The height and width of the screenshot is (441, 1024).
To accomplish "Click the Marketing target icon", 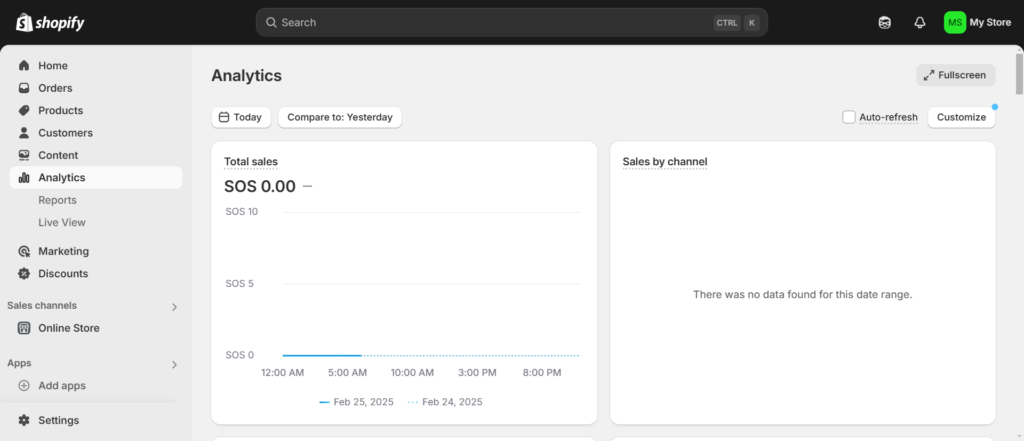I will (24, 252).
